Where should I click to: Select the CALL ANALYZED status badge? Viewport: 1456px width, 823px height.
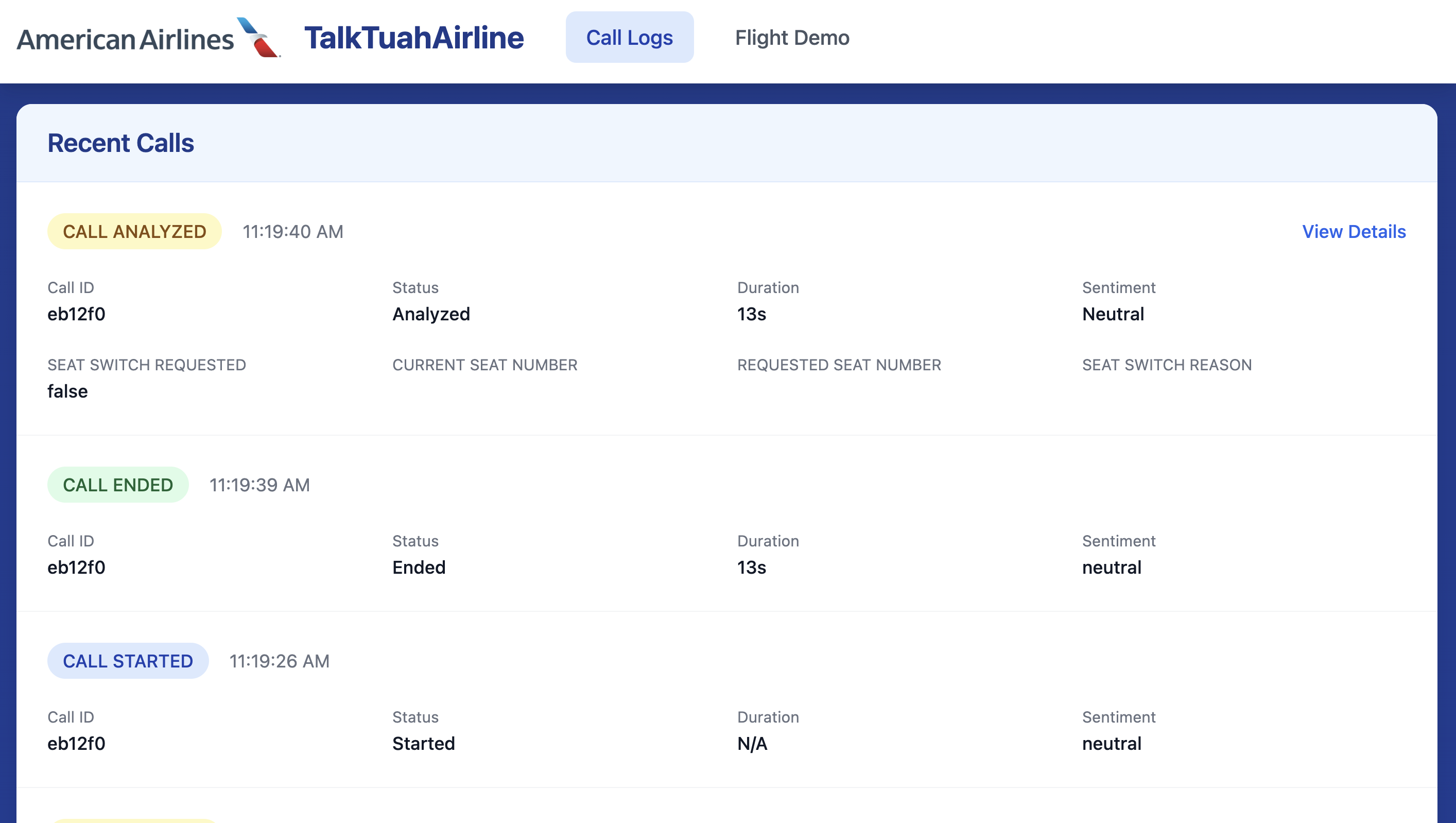[x=134, y=231]
